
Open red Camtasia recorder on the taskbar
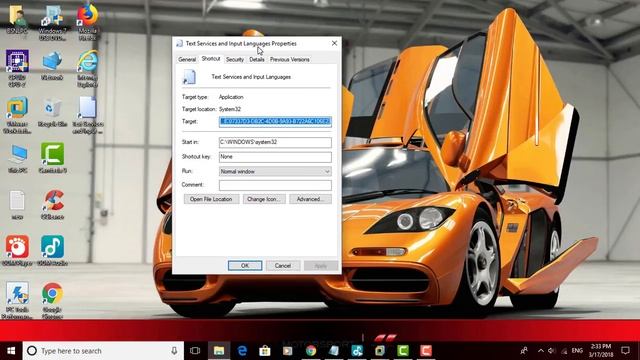(426, 351)
